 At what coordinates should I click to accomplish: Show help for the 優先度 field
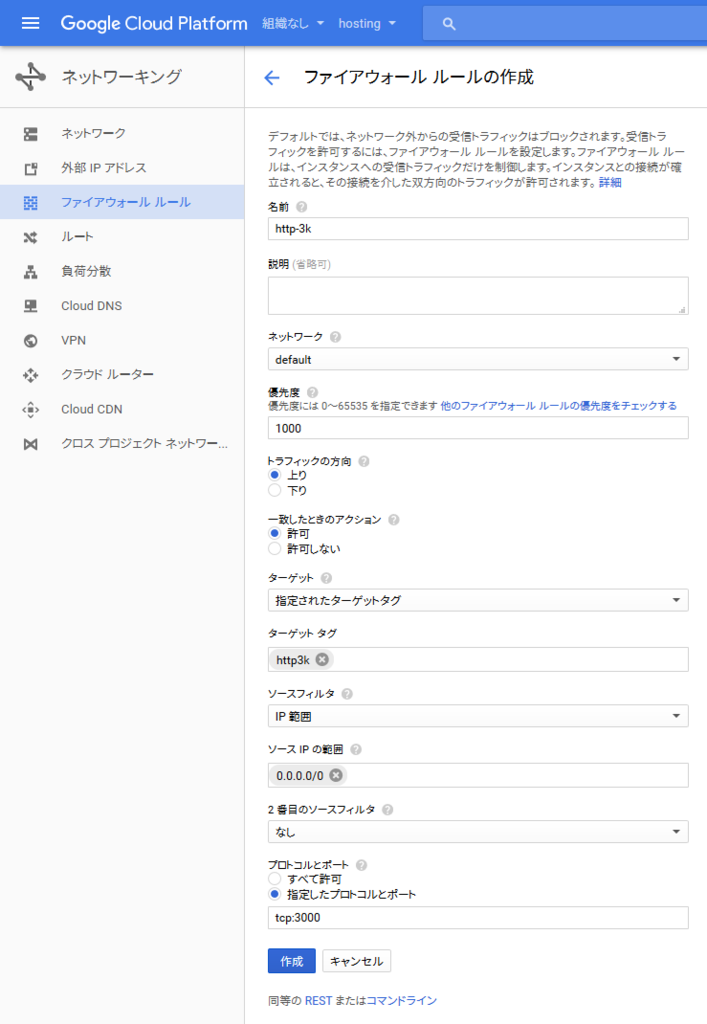pos(313,392)
